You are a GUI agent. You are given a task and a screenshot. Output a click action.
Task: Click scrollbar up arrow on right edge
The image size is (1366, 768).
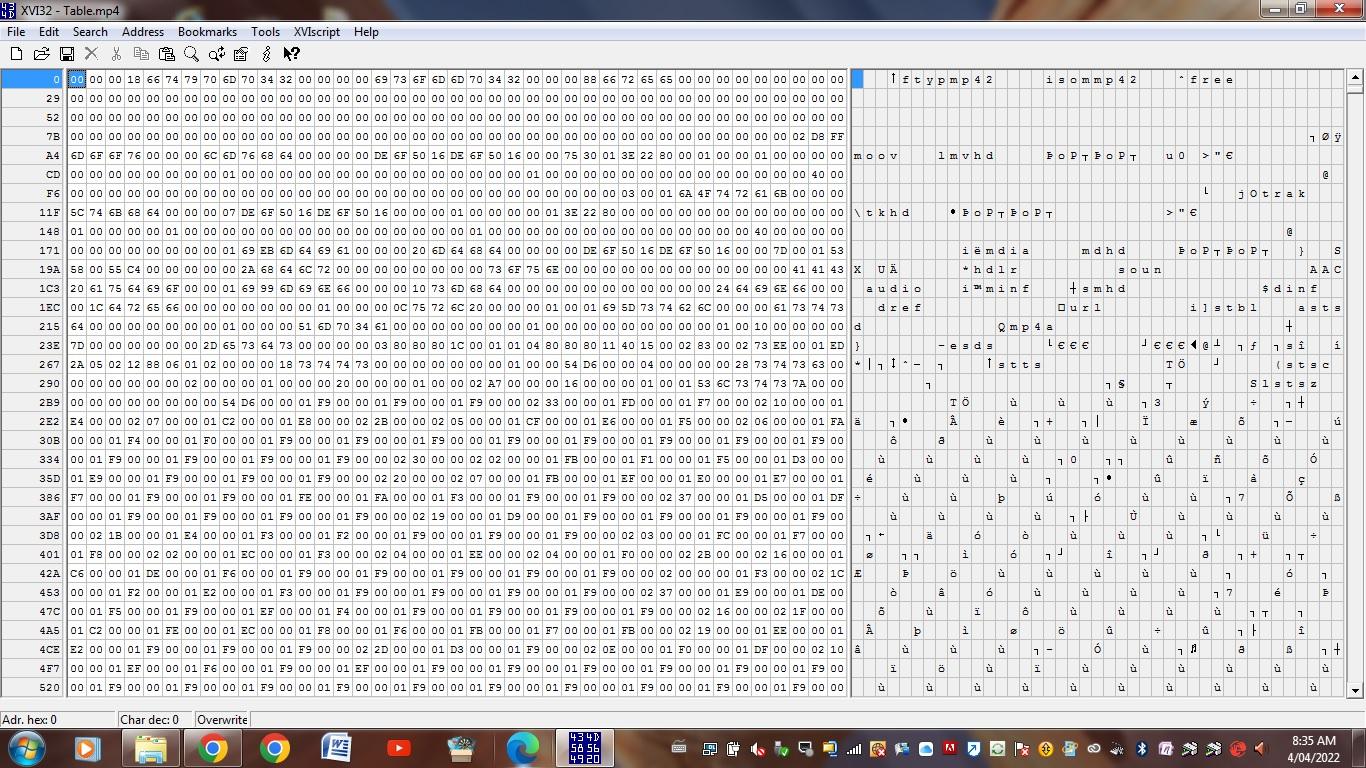tap(1356, 76)
